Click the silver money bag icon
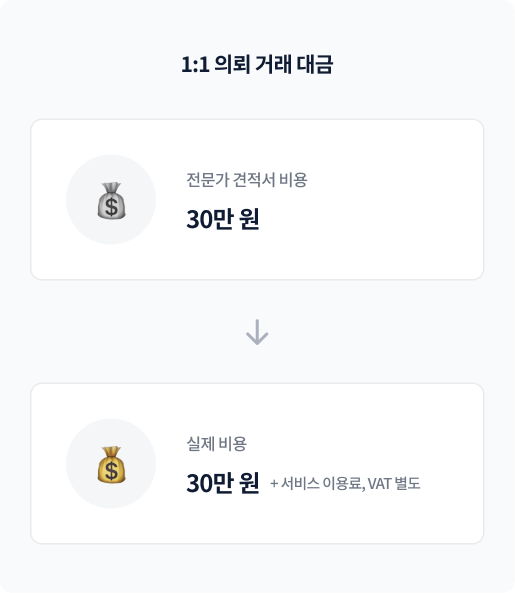The image size is (515, 593). coord(111,200)
